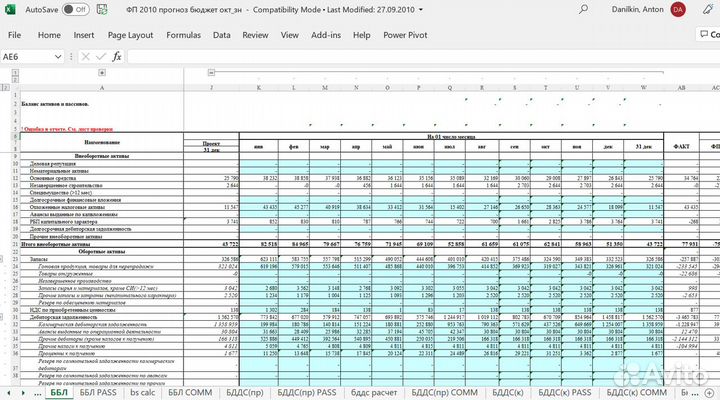The height and width of the screenshot is (400, 720).
Task: Click the Insert Function fx icon
Action: [x=117, y=56]
